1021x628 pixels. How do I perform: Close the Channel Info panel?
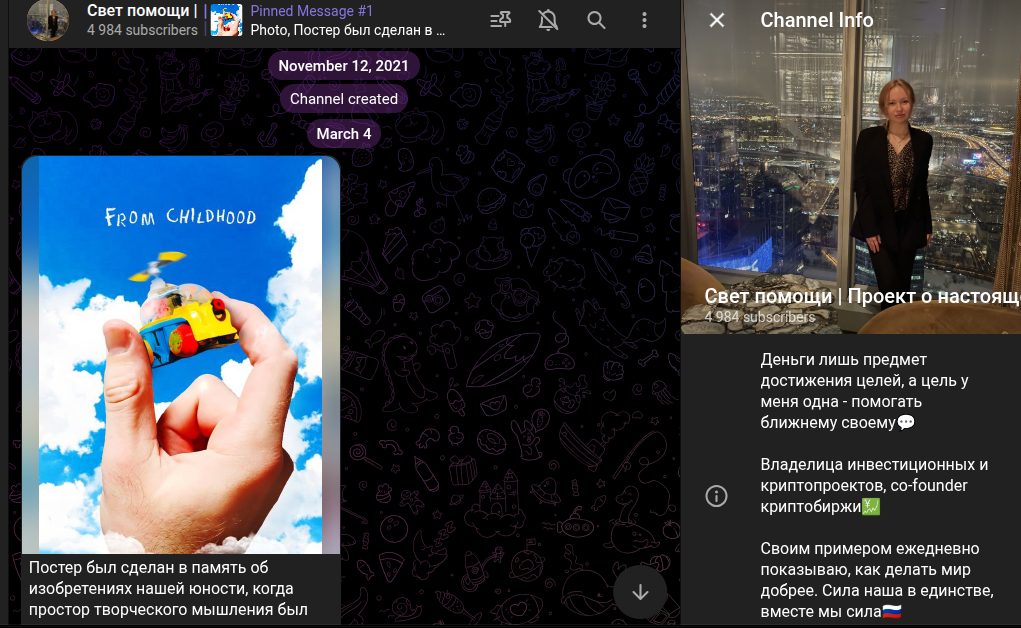717,20
